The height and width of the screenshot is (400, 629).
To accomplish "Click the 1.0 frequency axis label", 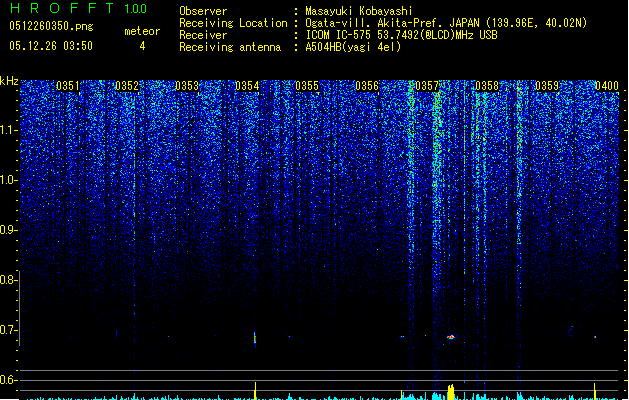I will (x=9, y=180).
